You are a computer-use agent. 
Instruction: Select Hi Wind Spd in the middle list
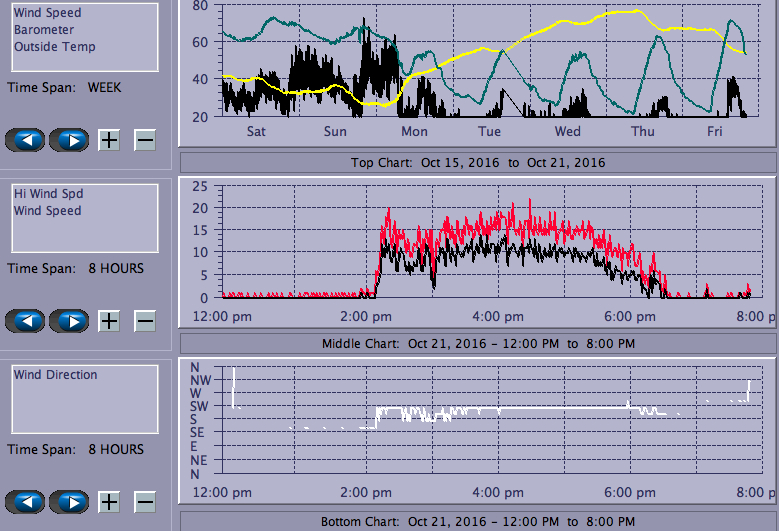(x=41, y=194)
